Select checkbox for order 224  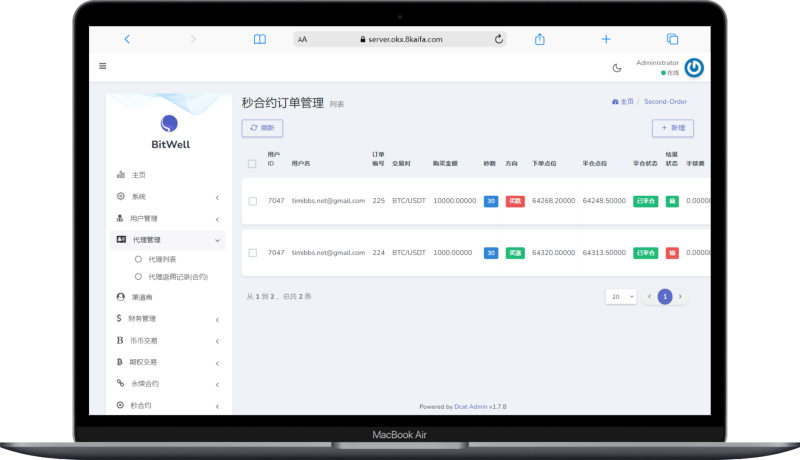pyautogui.click(x=252, y=253)
